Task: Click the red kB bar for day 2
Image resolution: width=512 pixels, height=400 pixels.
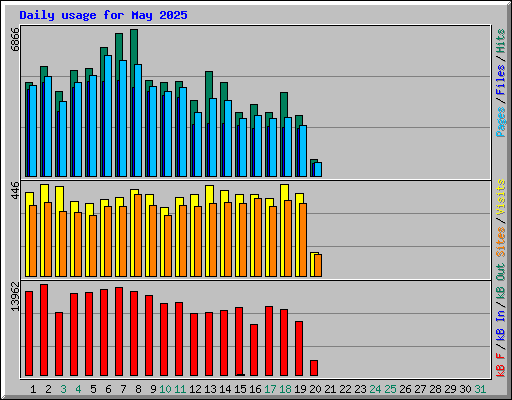Action: [x=44, y=330]
